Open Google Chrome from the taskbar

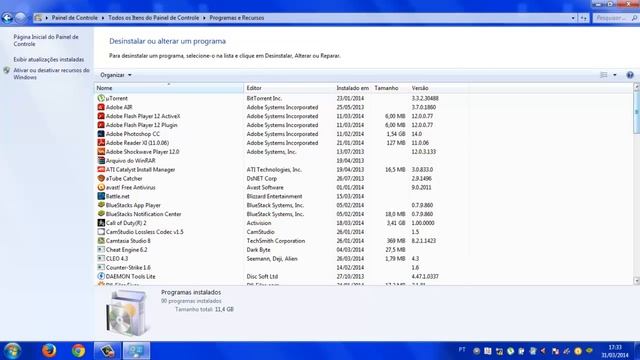(78, 351)
